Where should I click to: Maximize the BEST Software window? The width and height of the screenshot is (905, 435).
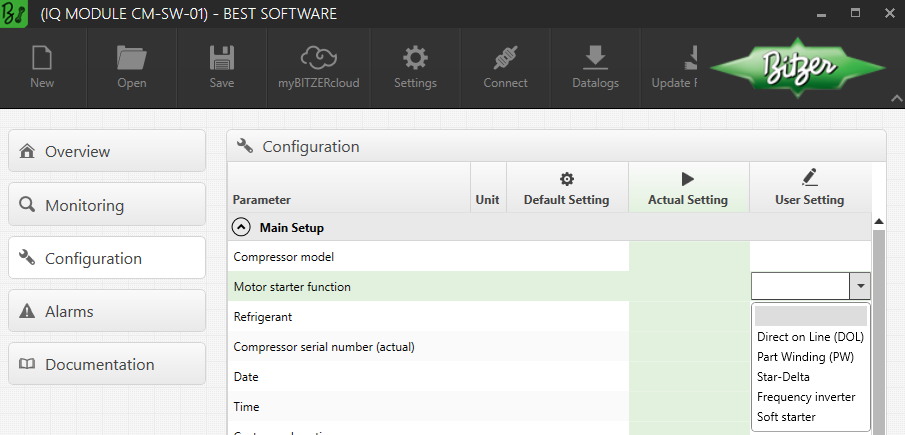click(x=855, y=13)
